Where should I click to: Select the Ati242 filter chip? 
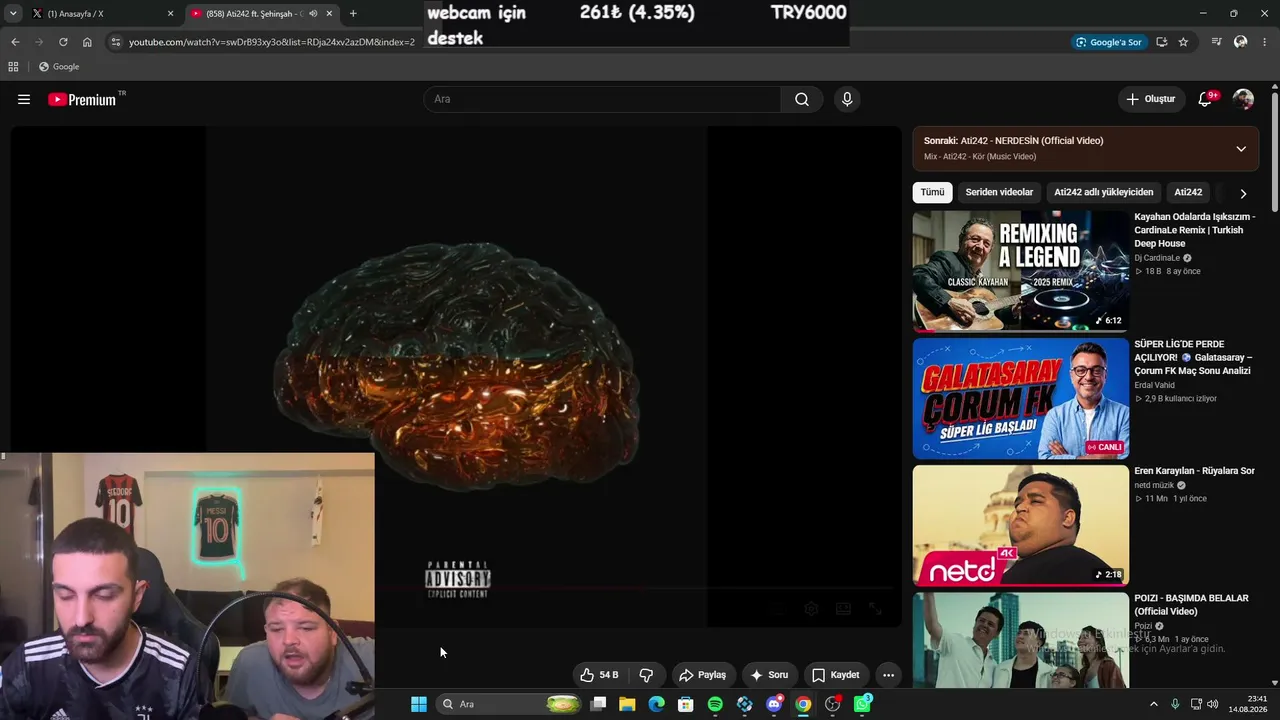(x=1188, y=192)
